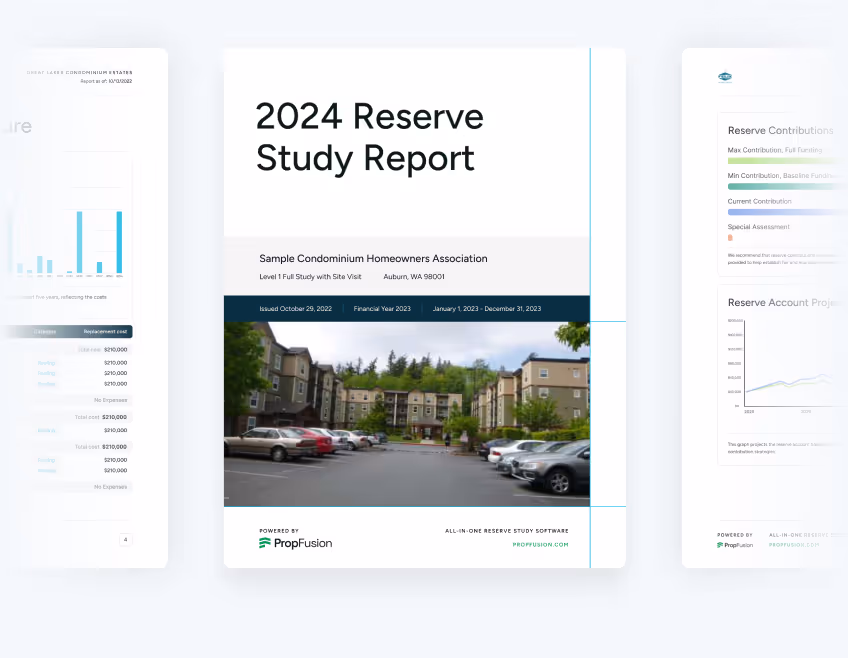Screen dimensions: 848x658
Task: Click the PropFusion logo on the center cover page
Action: [x=295, y=543]
